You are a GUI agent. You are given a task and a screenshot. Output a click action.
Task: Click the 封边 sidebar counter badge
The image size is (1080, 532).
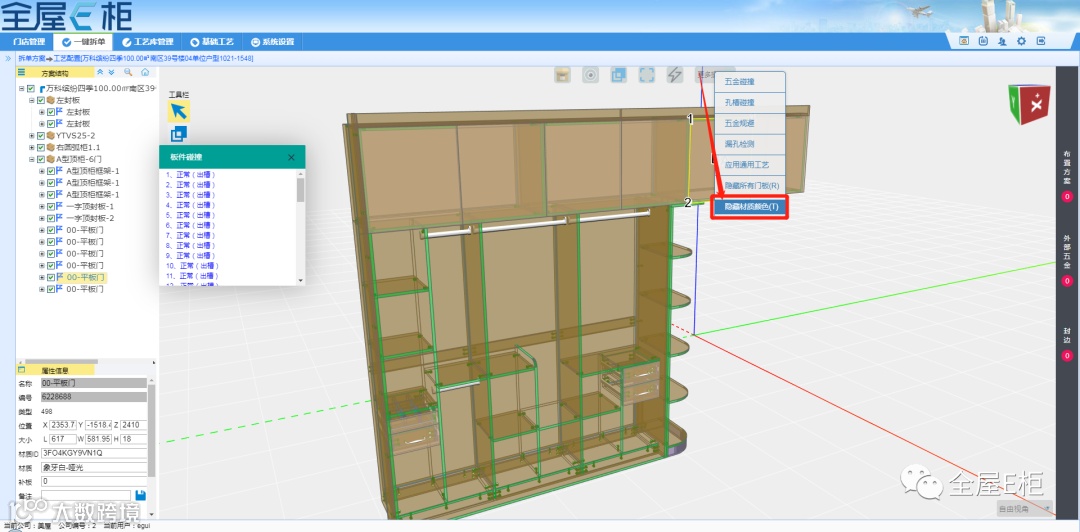[1067, 356]
